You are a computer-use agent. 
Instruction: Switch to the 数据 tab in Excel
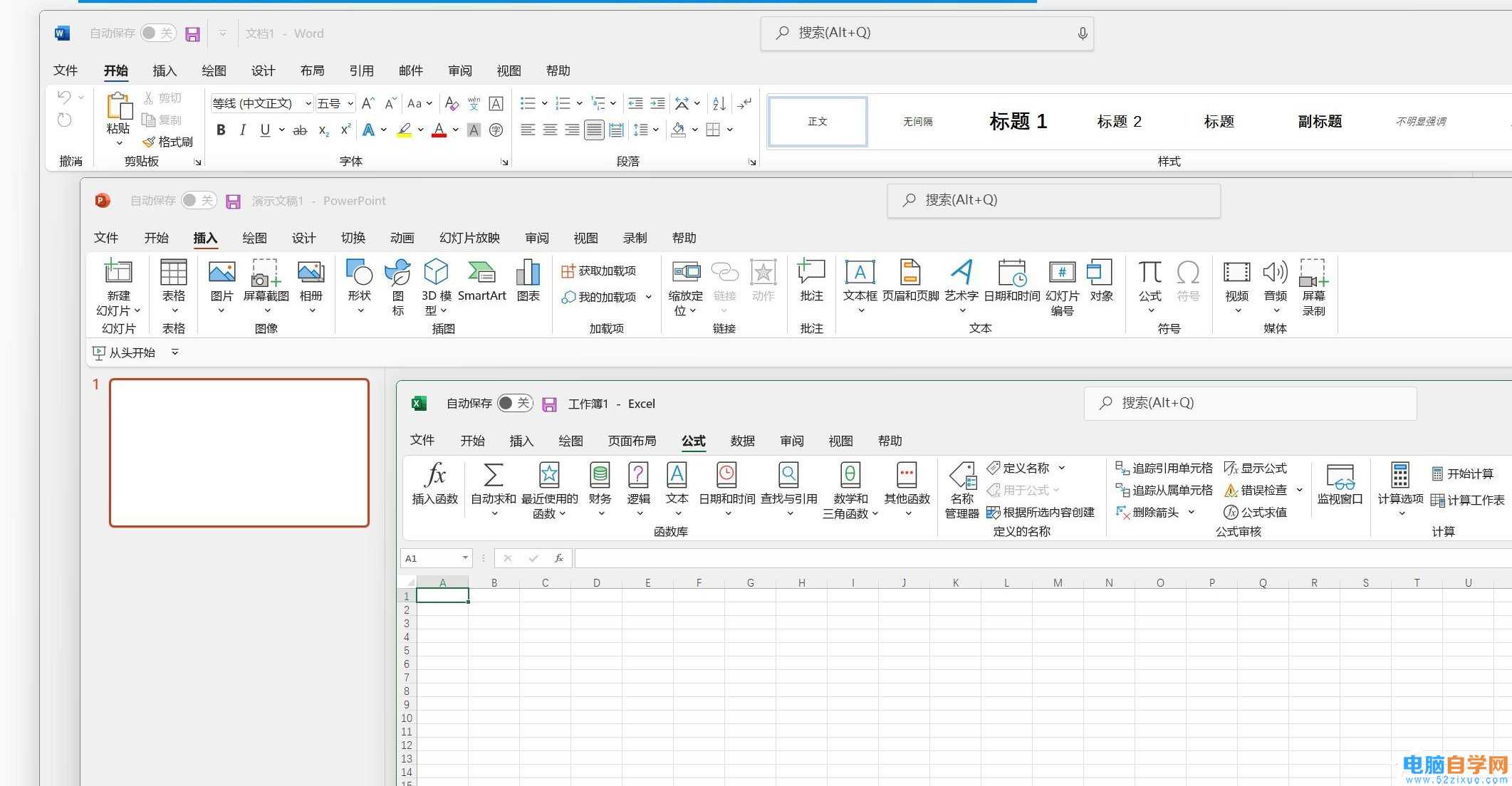click(742, 441)
